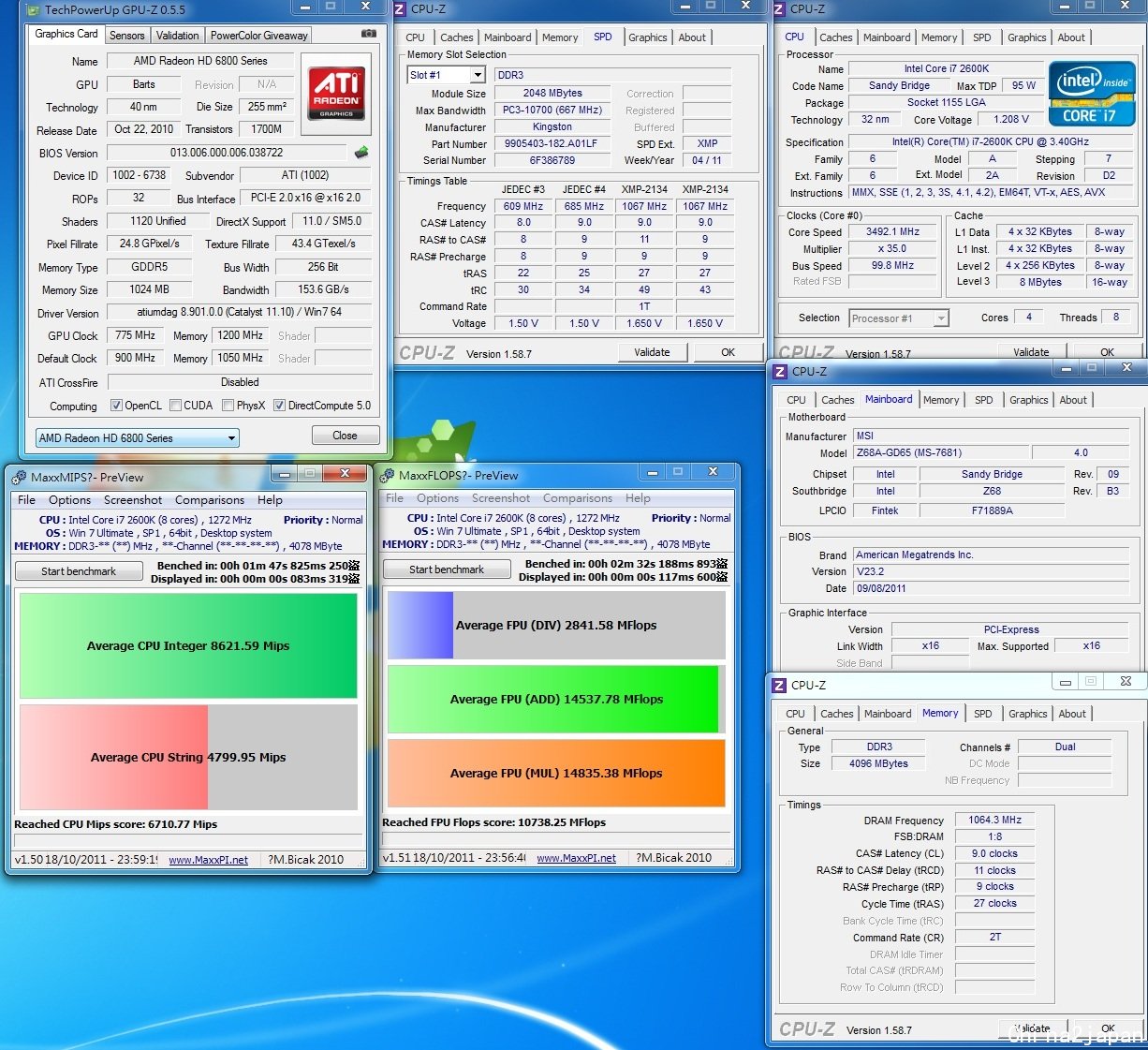Click the Close button in GPU-Z
This screenshot has height=1050, width=1148.
point(345,436)
